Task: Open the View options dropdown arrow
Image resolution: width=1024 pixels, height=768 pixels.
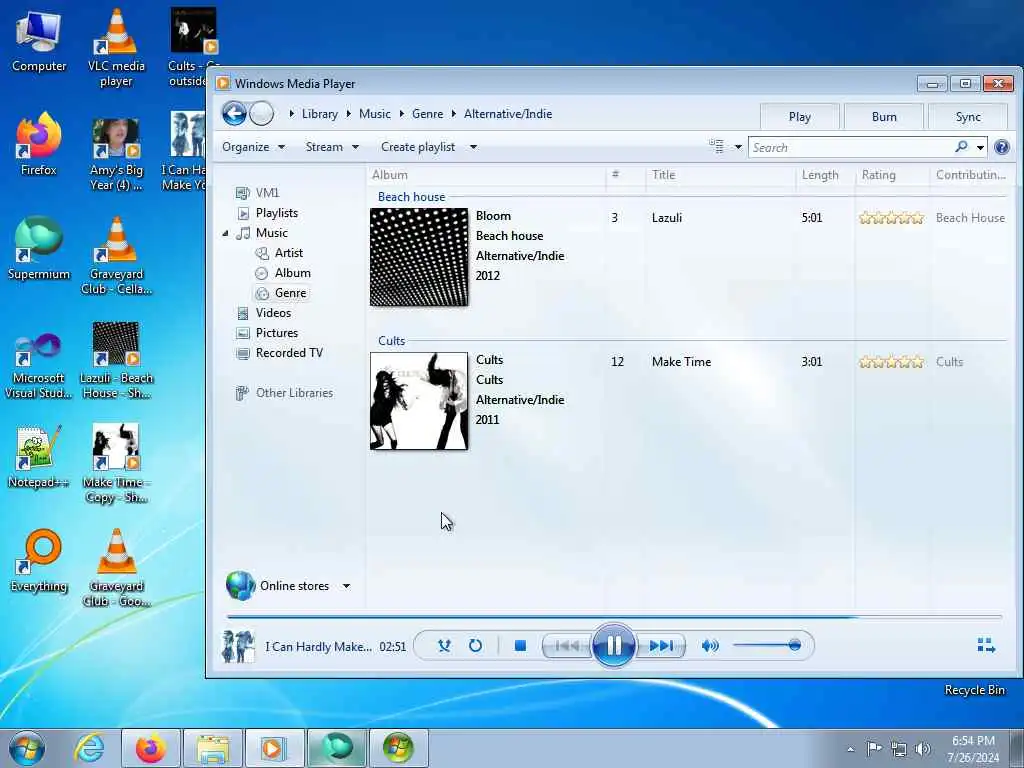Action: 738,147
